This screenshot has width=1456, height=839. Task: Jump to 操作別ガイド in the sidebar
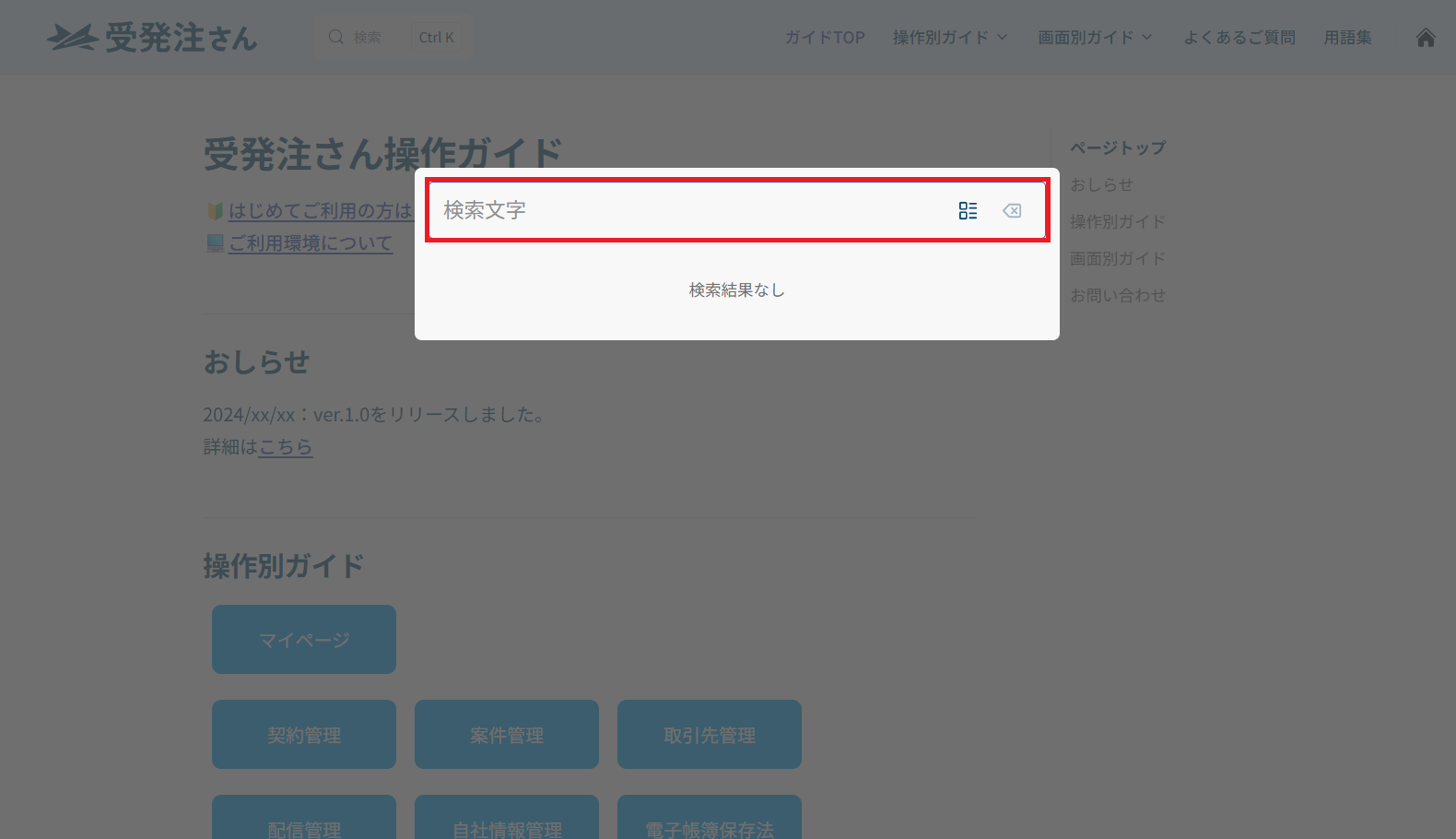(x=1118, y=222)
